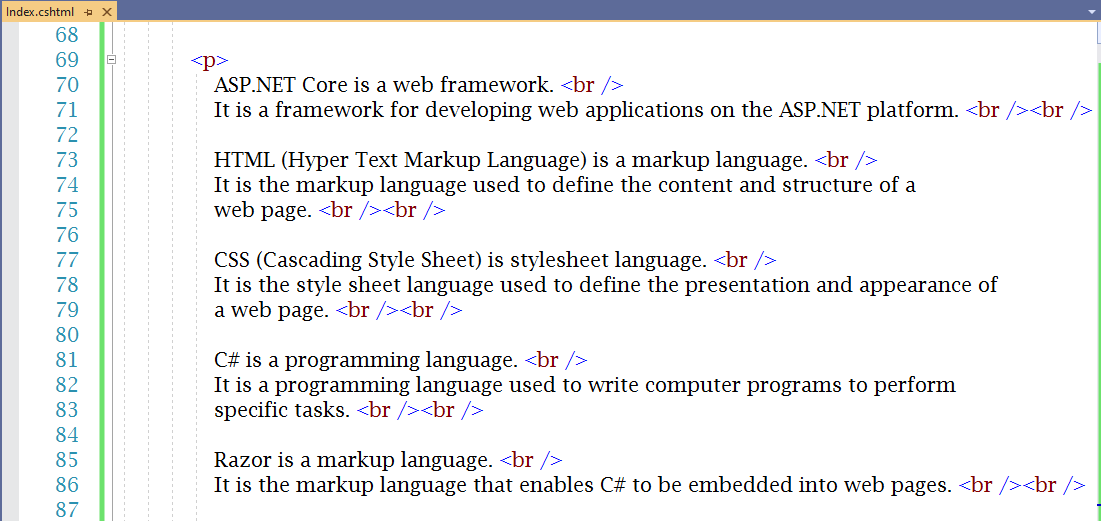Click line number 78
This screenshot has width=1101, height=521.
click(x=67, y=285)
